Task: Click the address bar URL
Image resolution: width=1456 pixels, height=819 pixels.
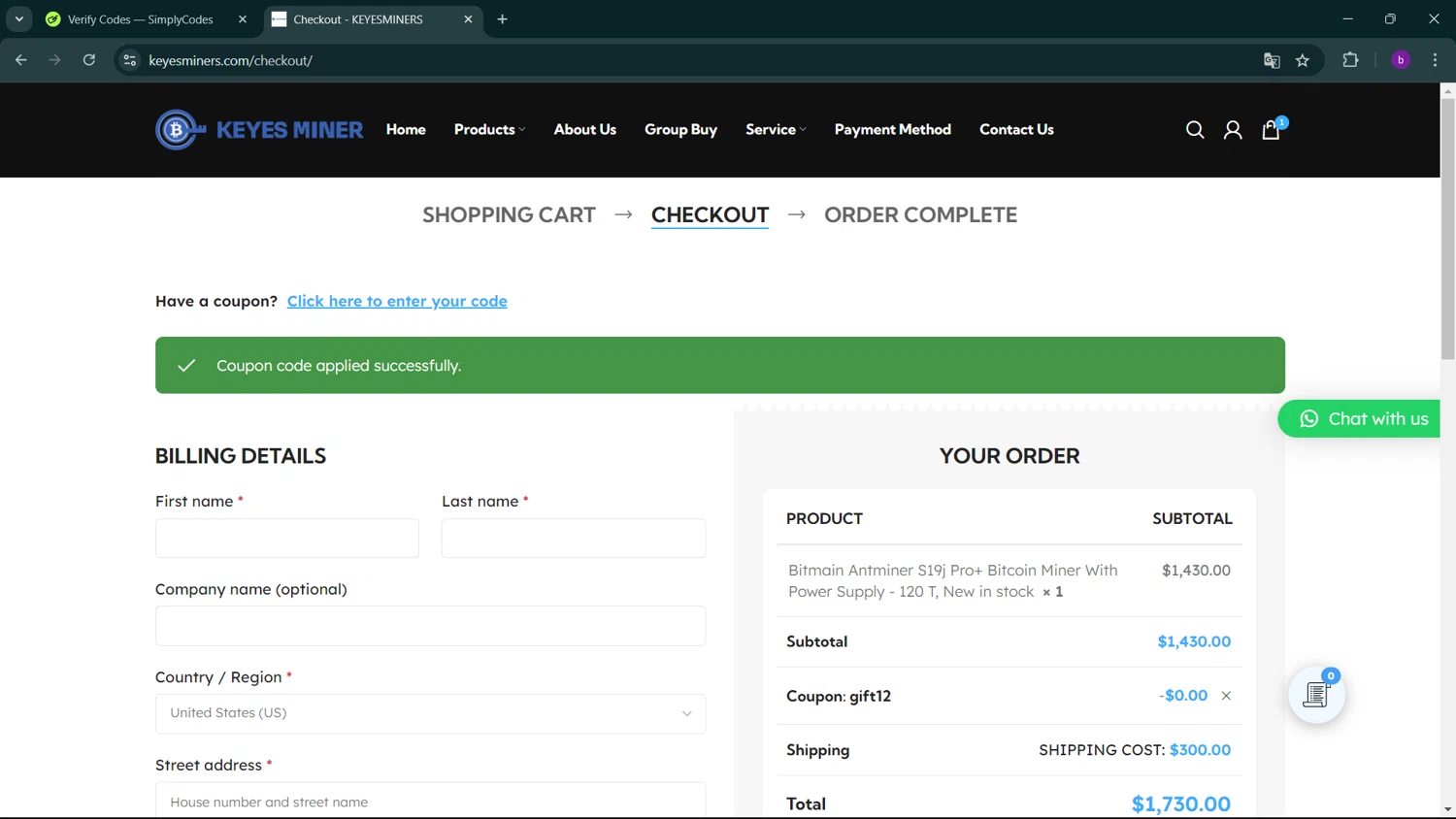Action: click(230, 60)
